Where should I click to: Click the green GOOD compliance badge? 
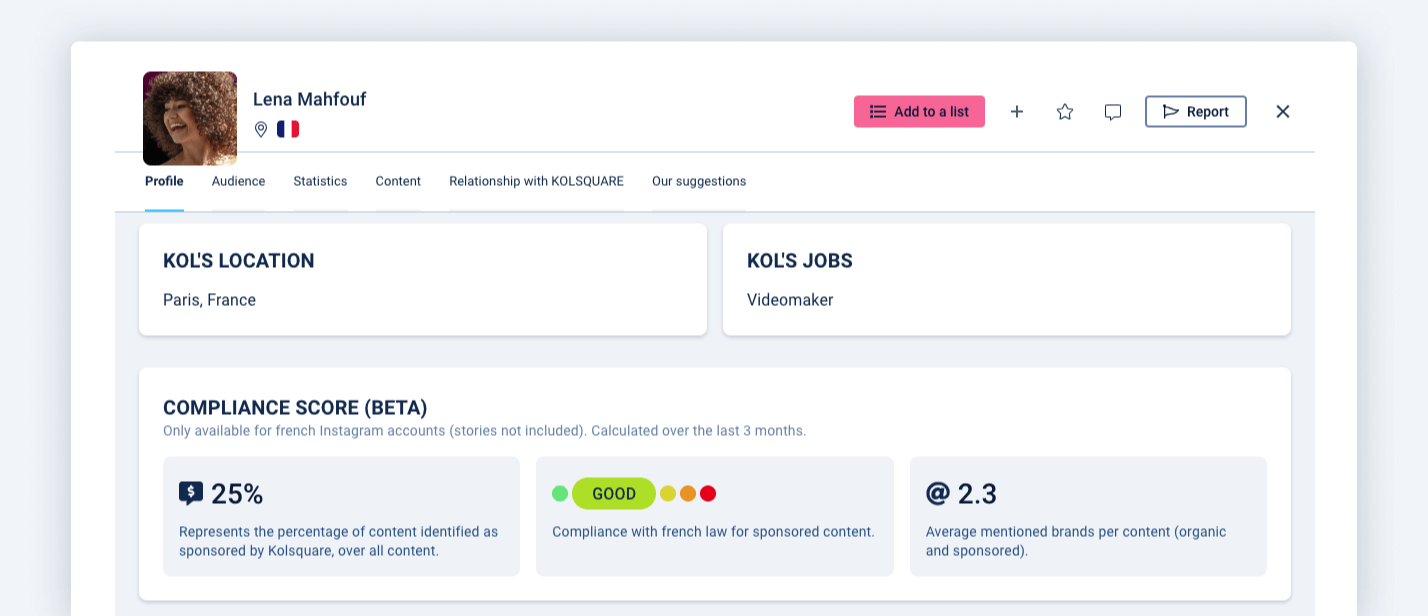[613, 493]
